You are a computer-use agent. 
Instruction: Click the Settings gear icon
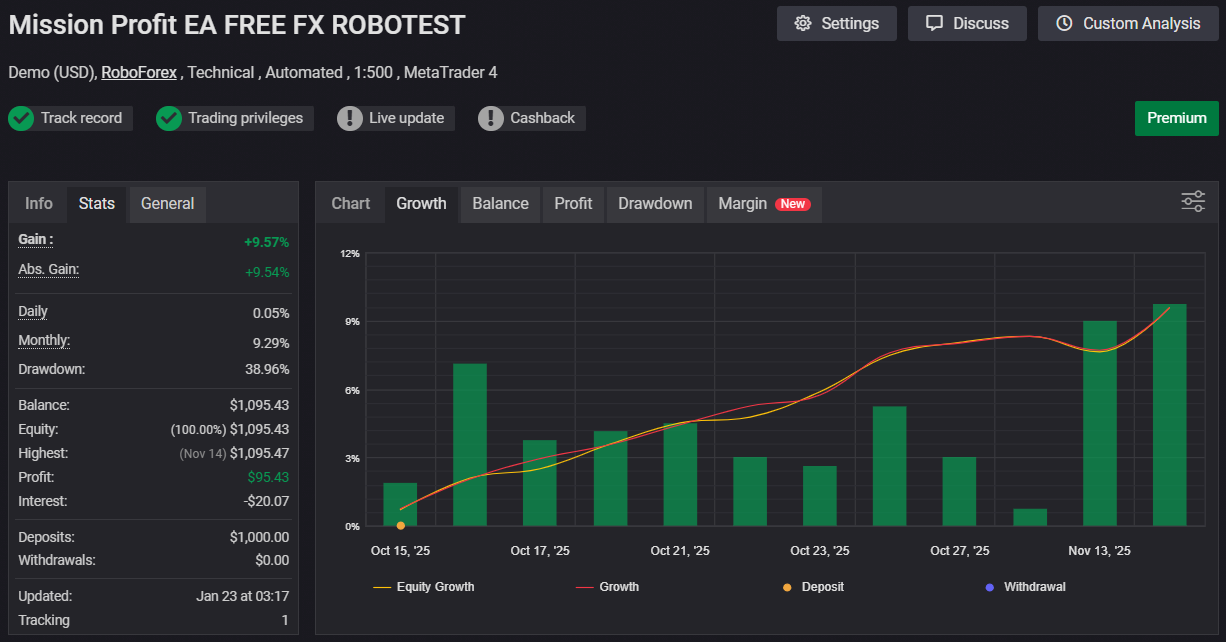pos(802,23)
